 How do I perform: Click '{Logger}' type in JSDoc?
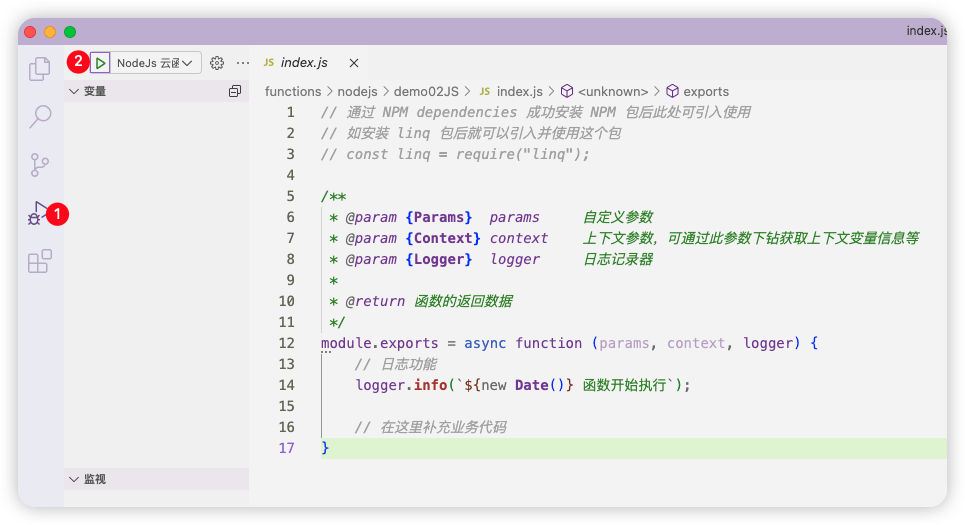click(438, 260)
